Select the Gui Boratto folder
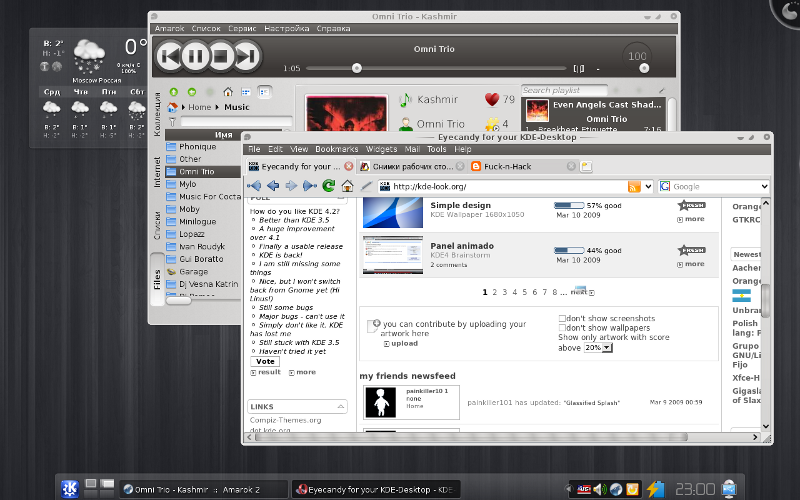Image resolution: width=800 pixels, height=500 pixels. [203, 259]
